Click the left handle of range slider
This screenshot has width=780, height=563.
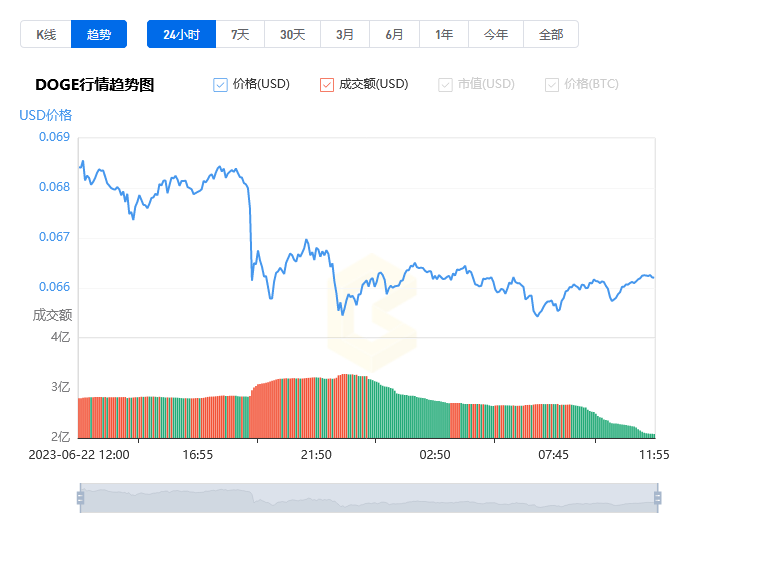point(80,498)
